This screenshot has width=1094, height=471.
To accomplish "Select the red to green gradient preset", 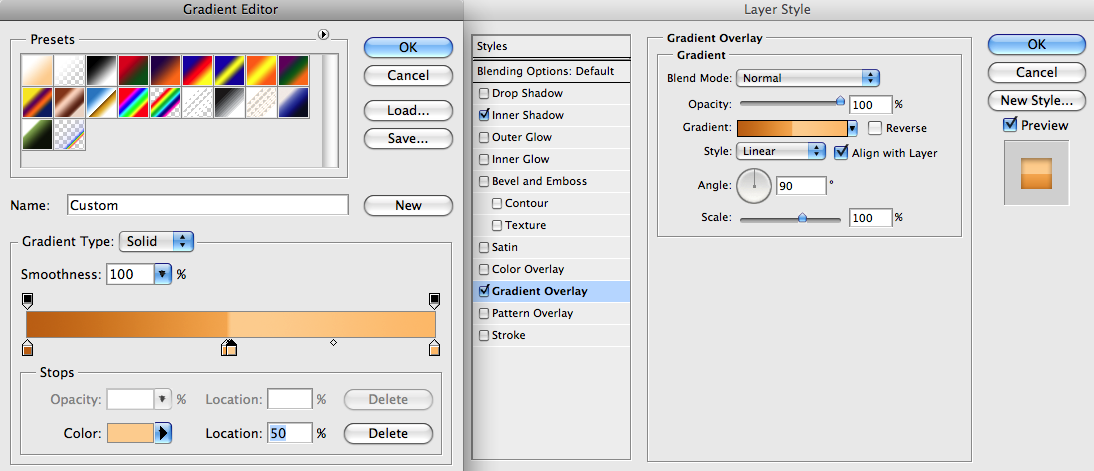I will pyautogui.click(x=134, y=70).
